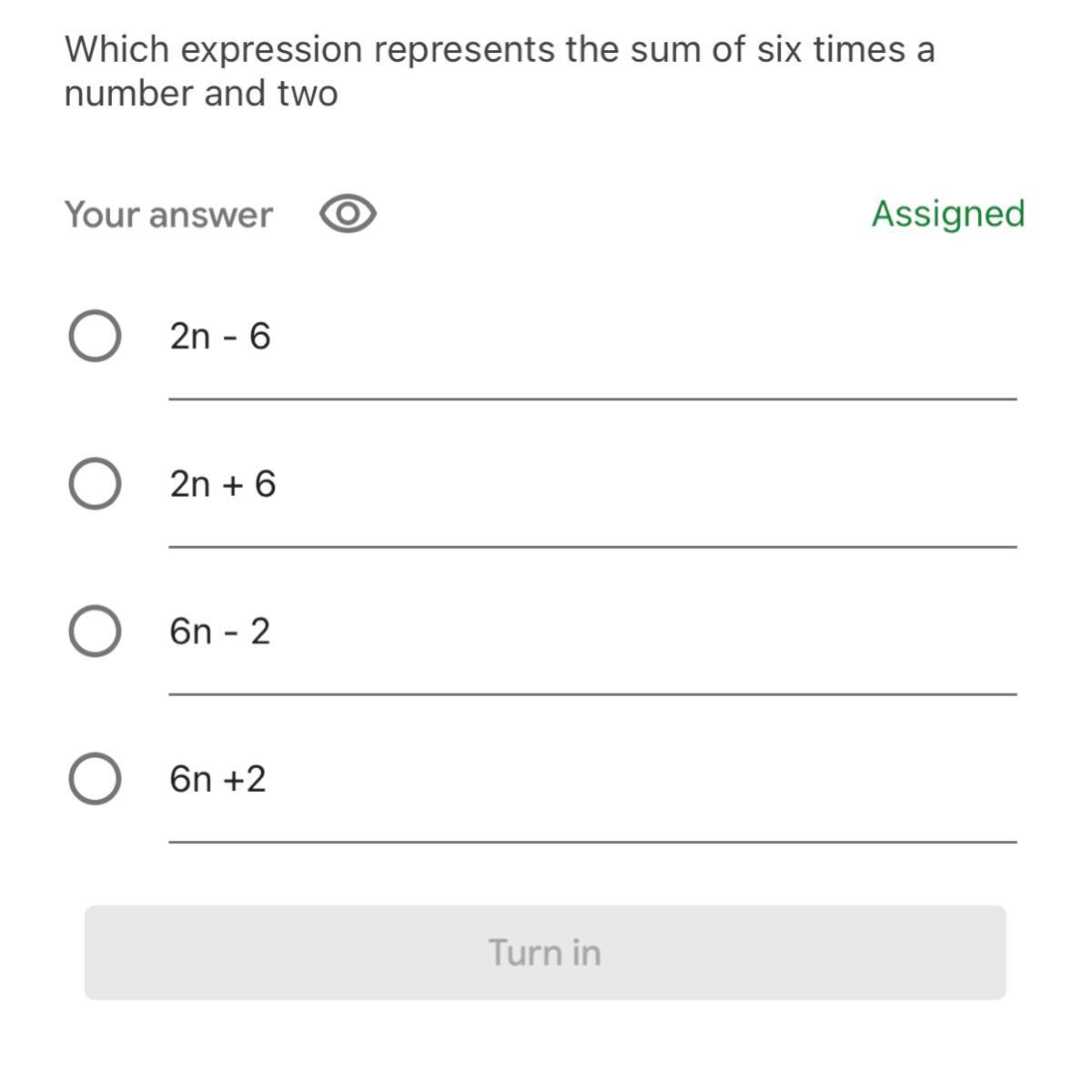1092x1092 pixels.
Task: Mark the 6n +2 radio circle
Action: click(x=95, y=779)
